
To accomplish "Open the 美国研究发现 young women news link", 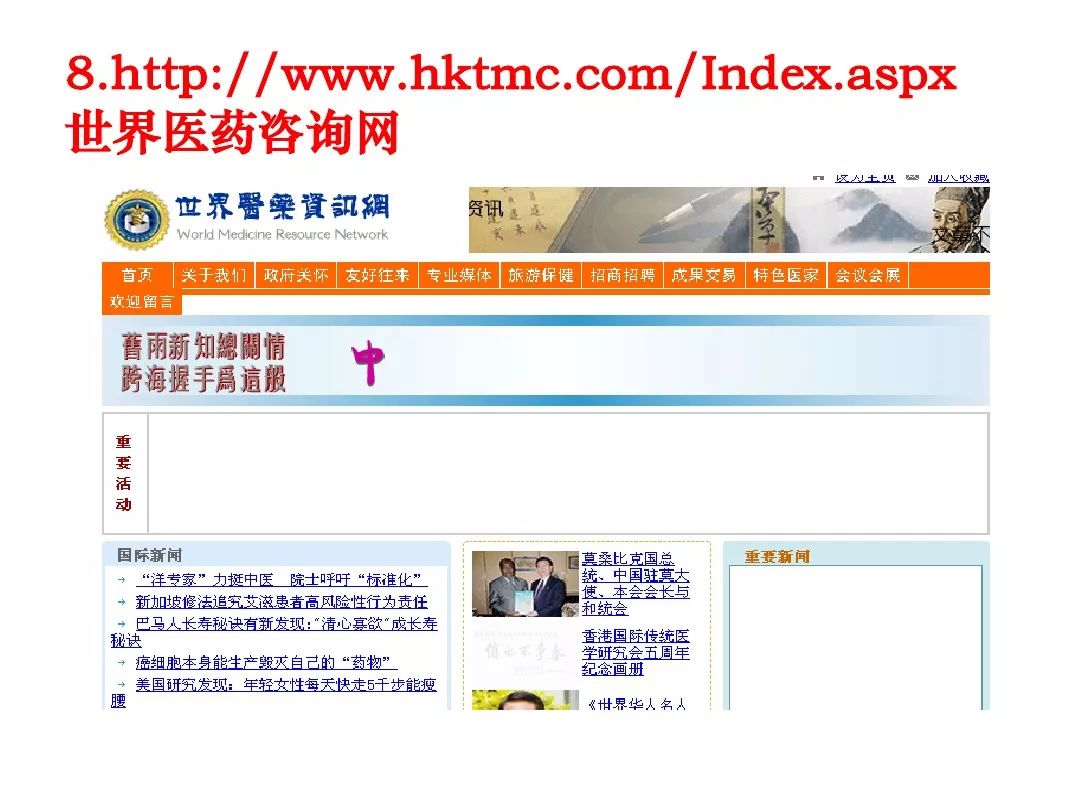I will point(286,685).
